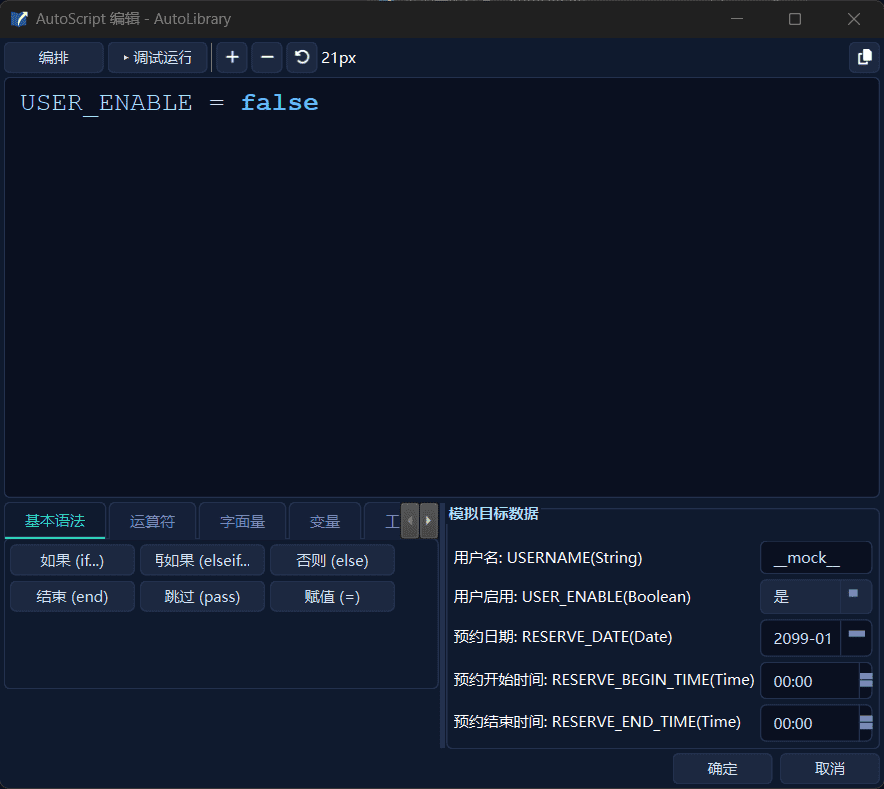This screenshot has height=789, width=884.
Task: Click 用户名: USERNAME(String) label
Action: 548,558
